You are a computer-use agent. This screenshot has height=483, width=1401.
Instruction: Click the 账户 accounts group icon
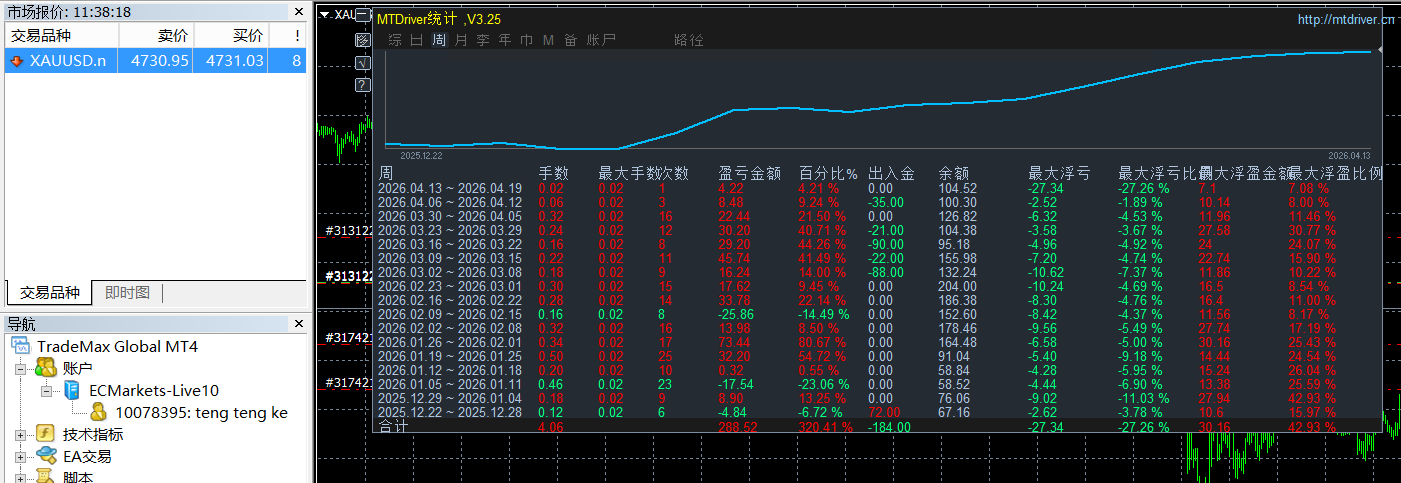click(x=45, y=368)
